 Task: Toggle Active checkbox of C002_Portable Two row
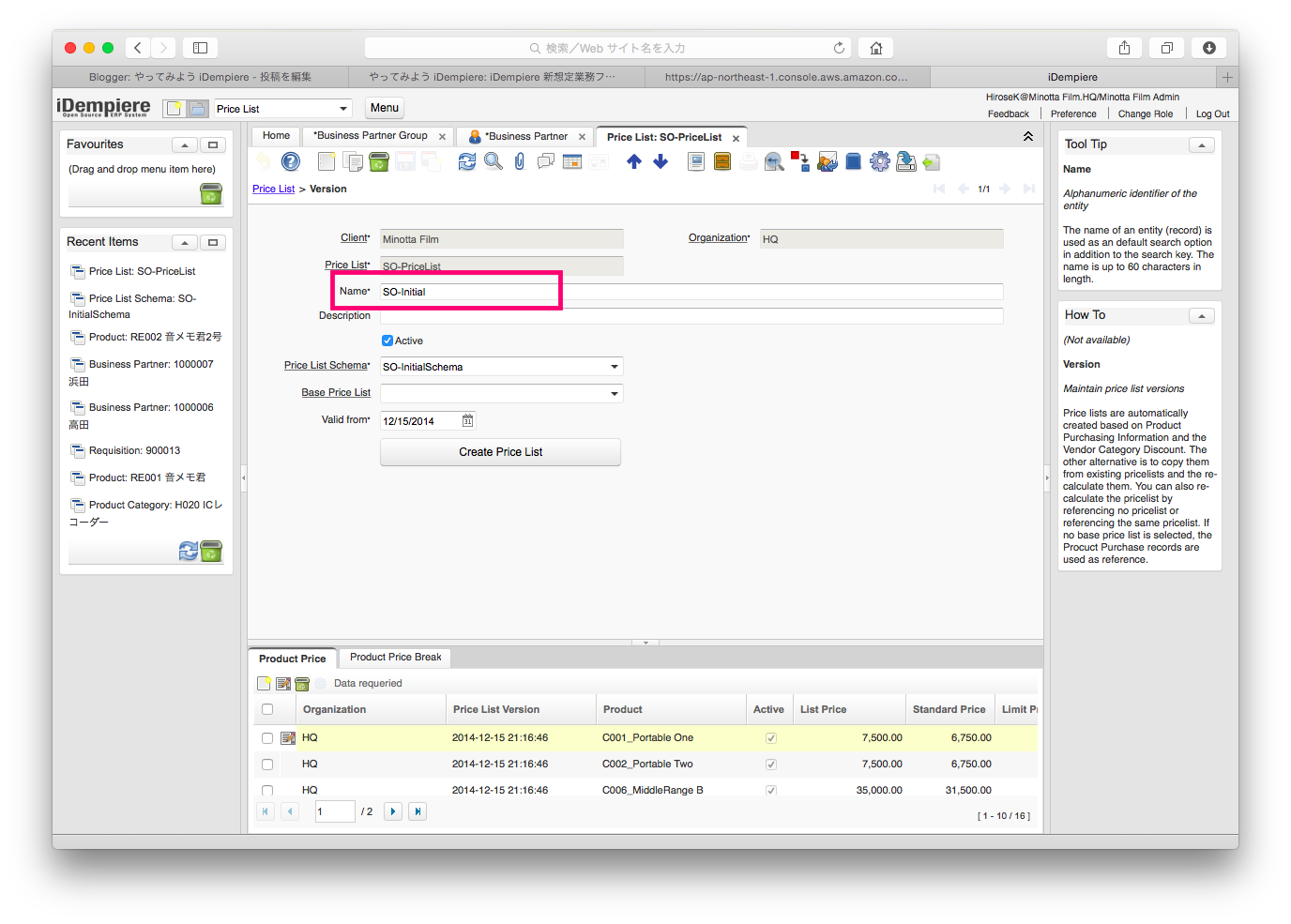pos(771,765)
